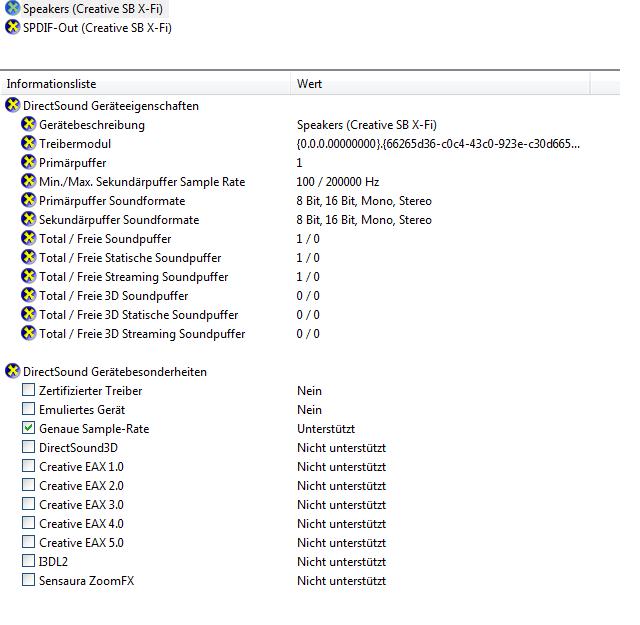Click the icon beside Total / Freie 3D Streaming Soundpuffer
The width and height of the screenshot is (640, 625).
click(29, 333)
